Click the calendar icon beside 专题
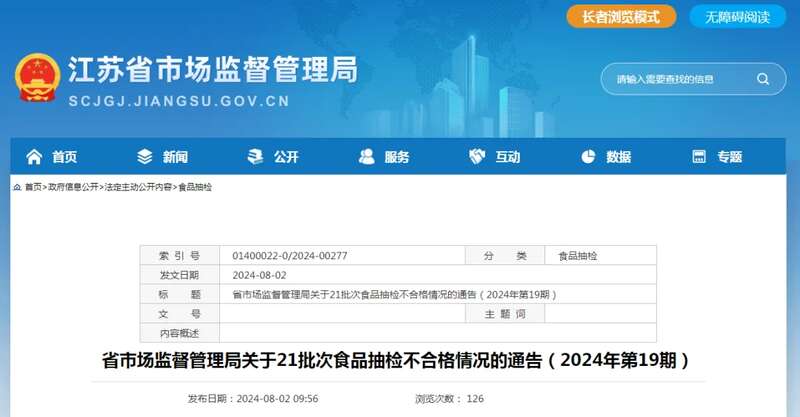 [699, 157]
